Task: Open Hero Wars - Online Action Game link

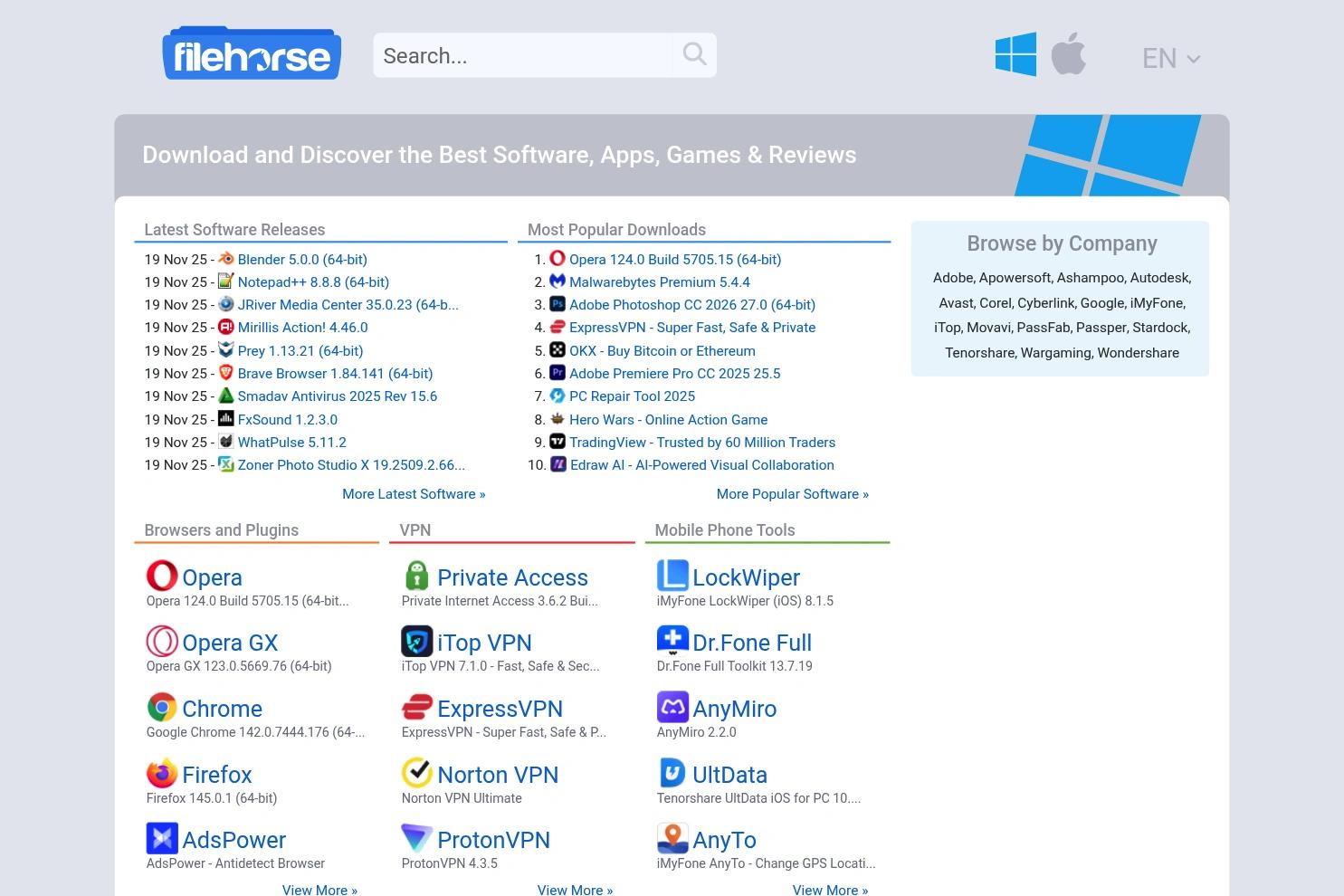Action: coord(669,420)
